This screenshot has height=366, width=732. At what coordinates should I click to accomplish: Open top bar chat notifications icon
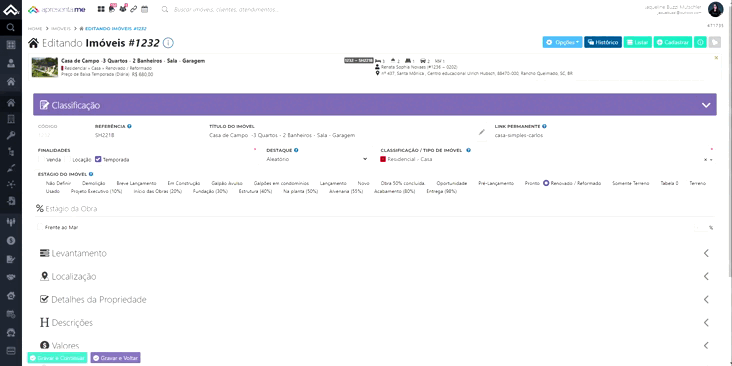[x=112, y=8]
